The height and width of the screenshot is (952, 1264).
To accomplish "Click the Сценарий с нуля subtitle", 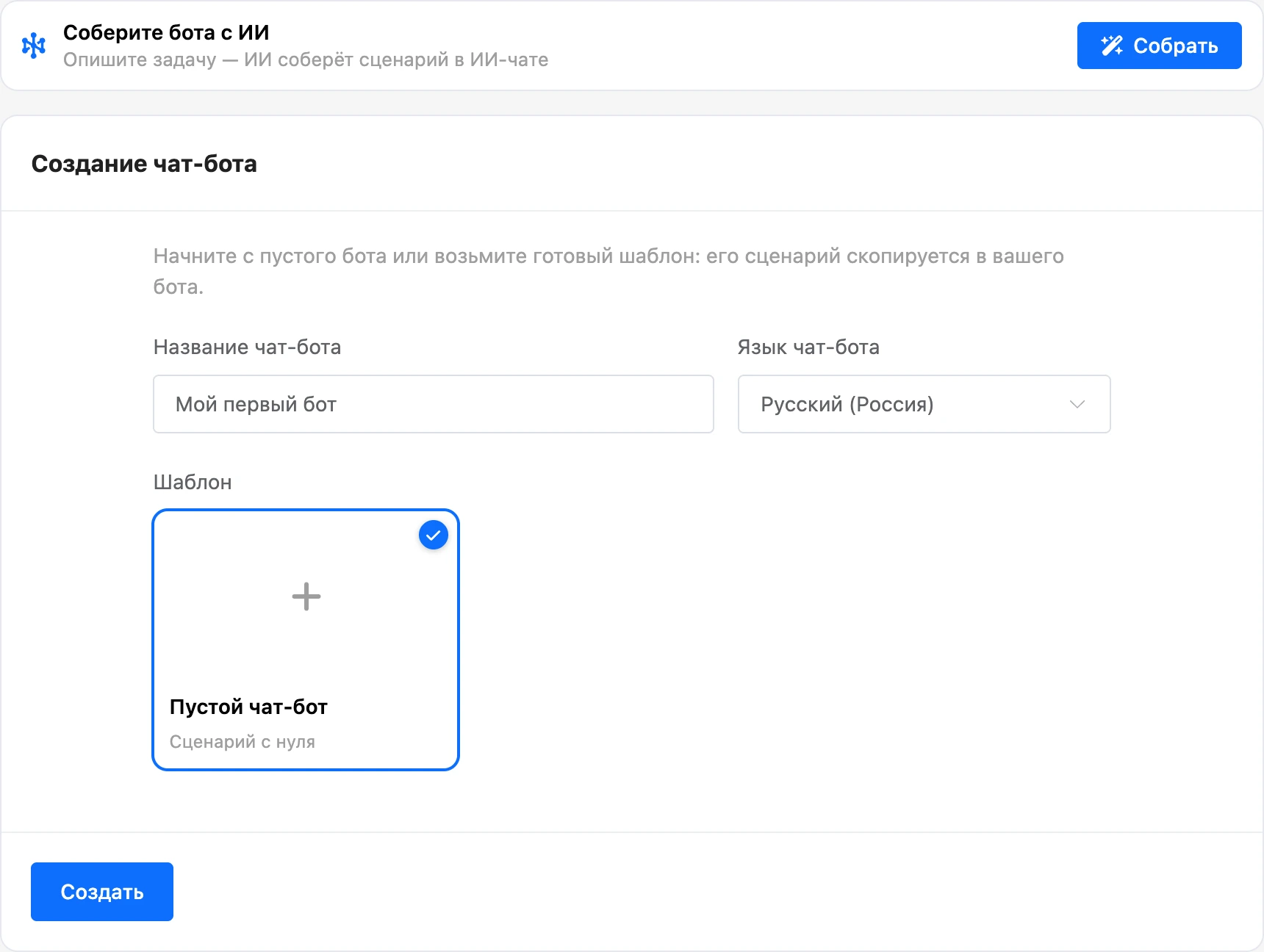I will coord(243,742).
